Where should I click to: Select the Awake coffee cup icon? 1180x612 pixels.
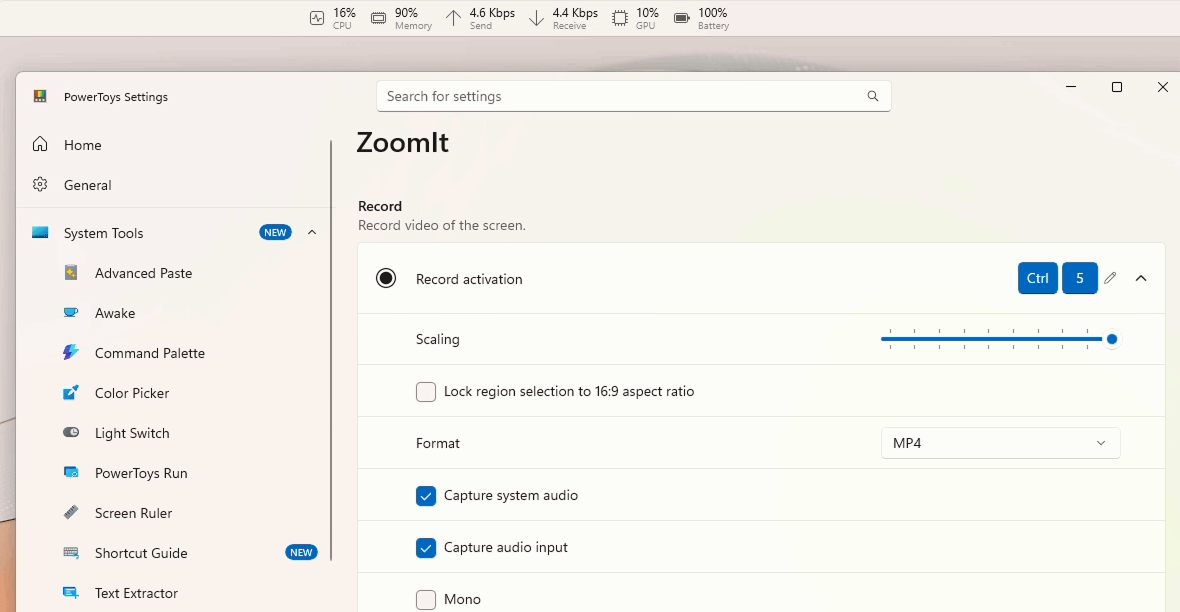click(x=71, y=312)
